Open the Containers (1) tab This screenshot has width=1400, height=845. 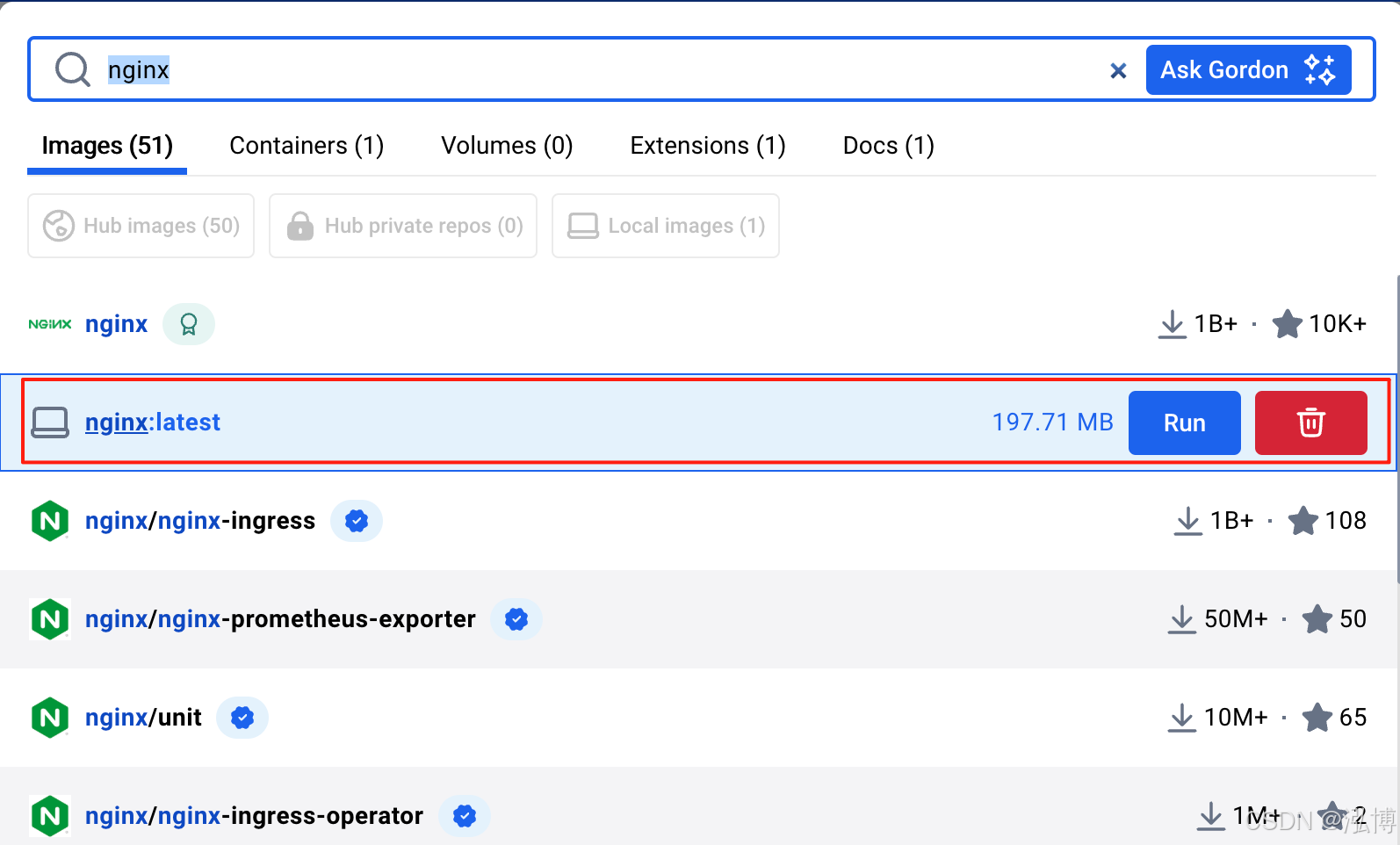click(x=307, y=145)
